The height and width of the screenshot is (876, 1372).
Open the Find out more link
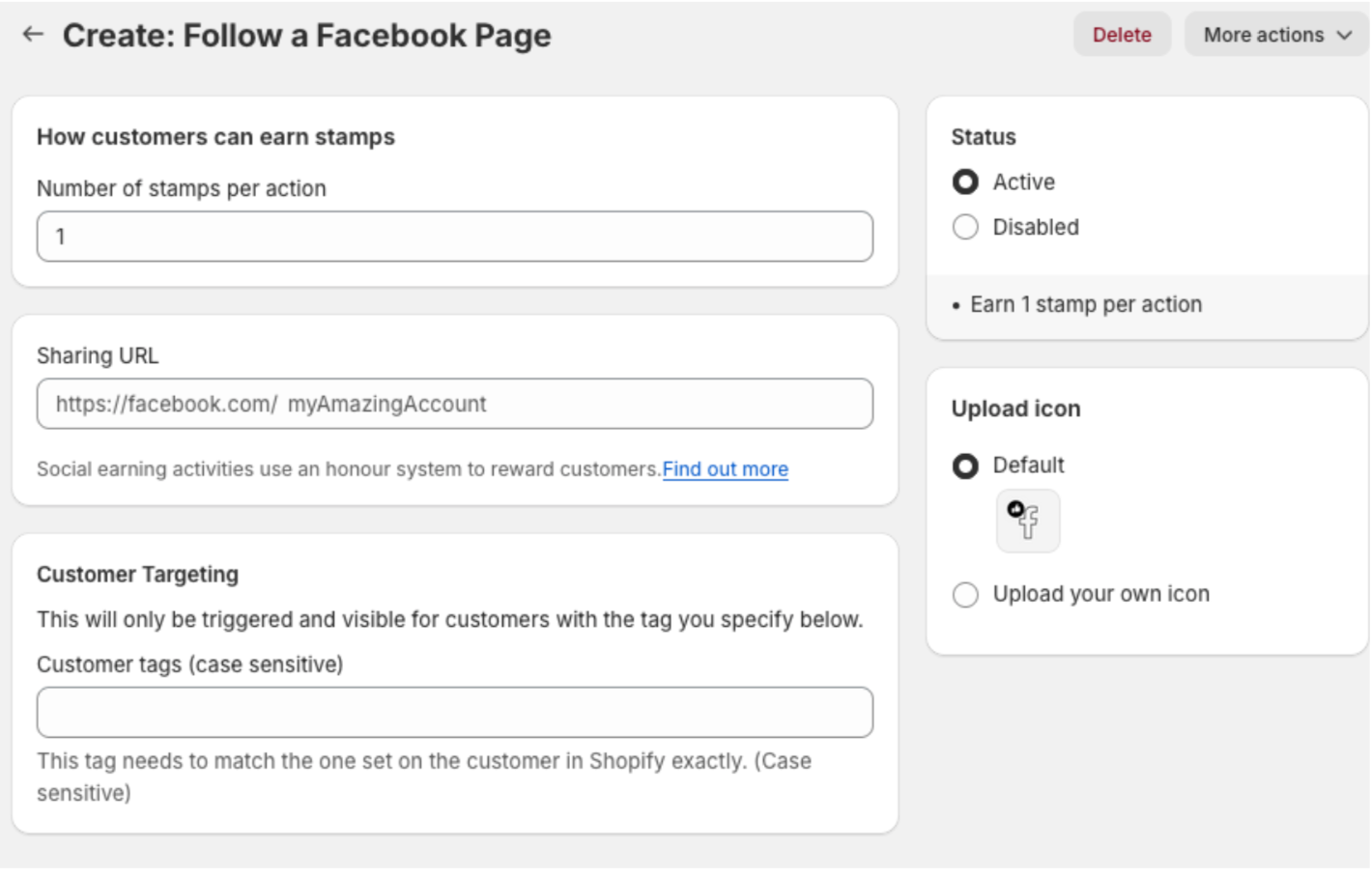pyautogui.click(x=726, y=469)
